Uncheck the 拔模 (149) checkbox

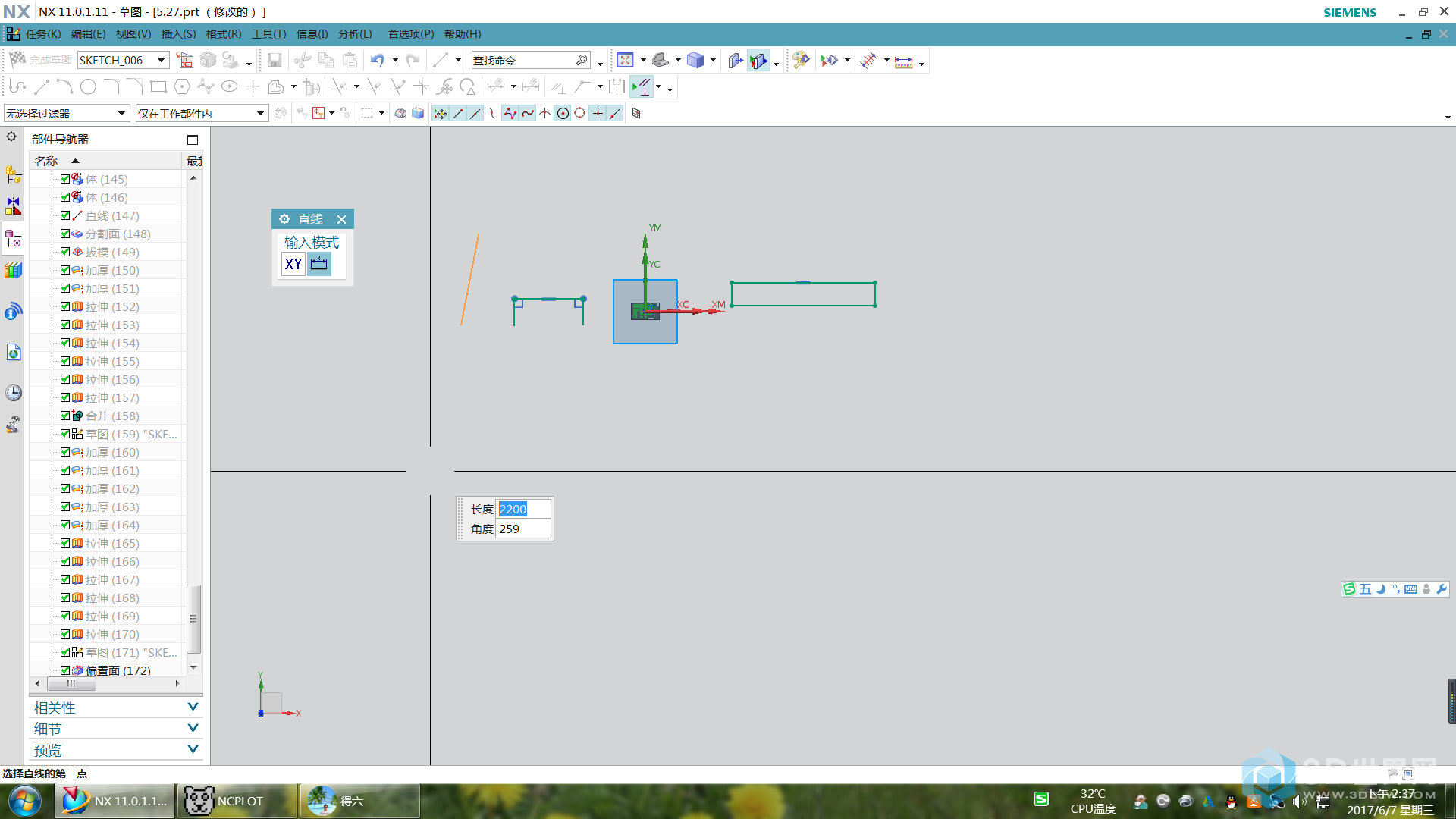click(65, 252)
